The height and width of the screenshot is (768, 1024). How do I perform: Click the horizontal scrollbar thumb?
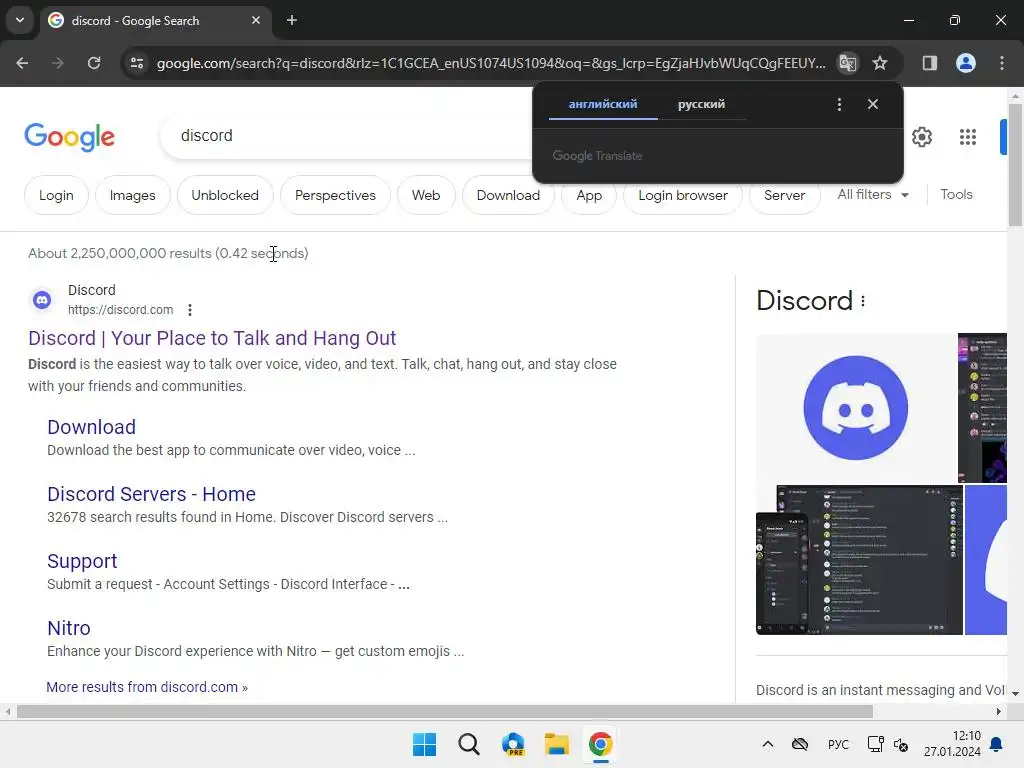[445, 712]
